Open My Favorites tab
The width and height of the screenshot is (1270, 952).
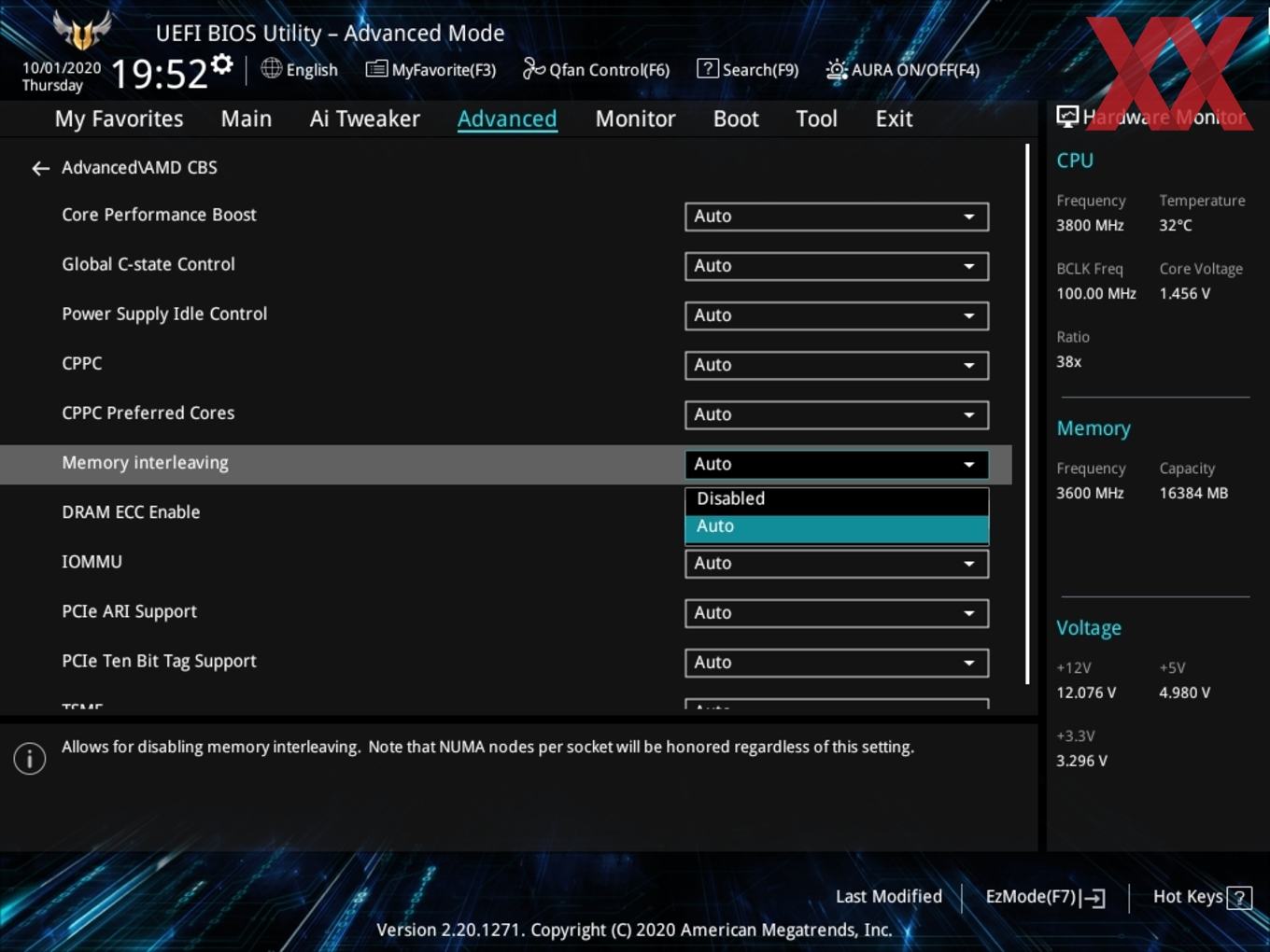click(x=119, y=119)
